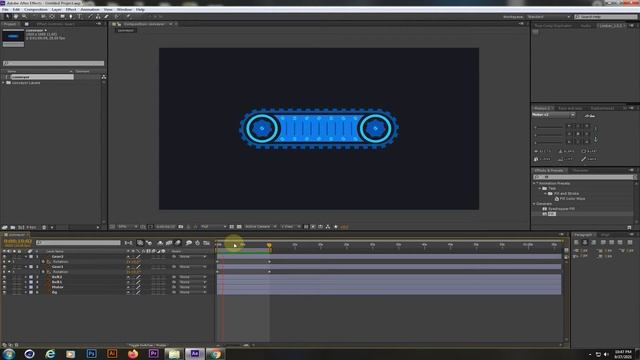This screenshot has height=360, width=640.
Task: Collapse the Generate group in Effects & Presets
Action: (534, 204)
